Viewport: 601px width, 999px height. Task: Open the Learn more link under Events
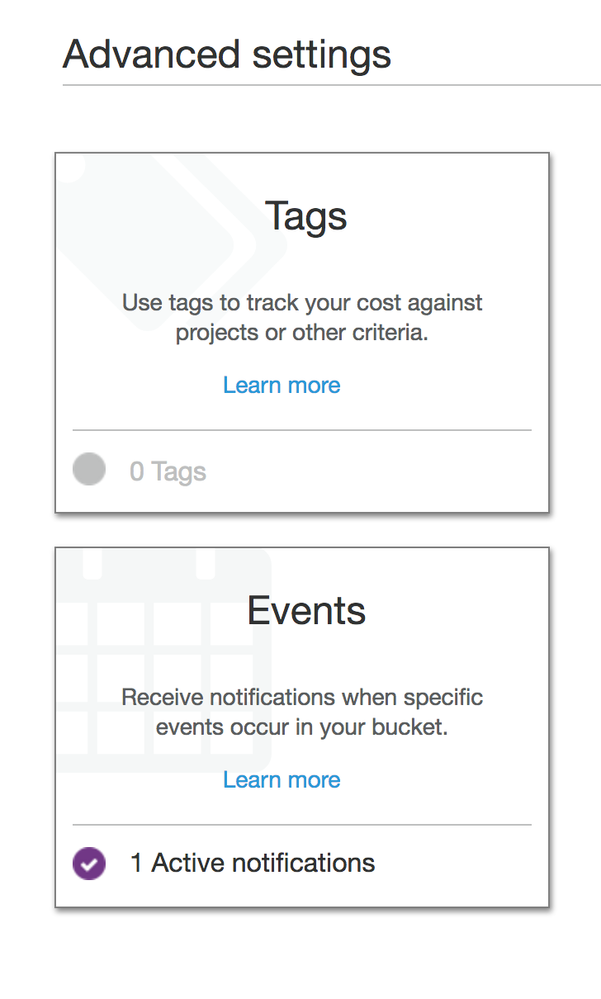click(x=281, y=780)
